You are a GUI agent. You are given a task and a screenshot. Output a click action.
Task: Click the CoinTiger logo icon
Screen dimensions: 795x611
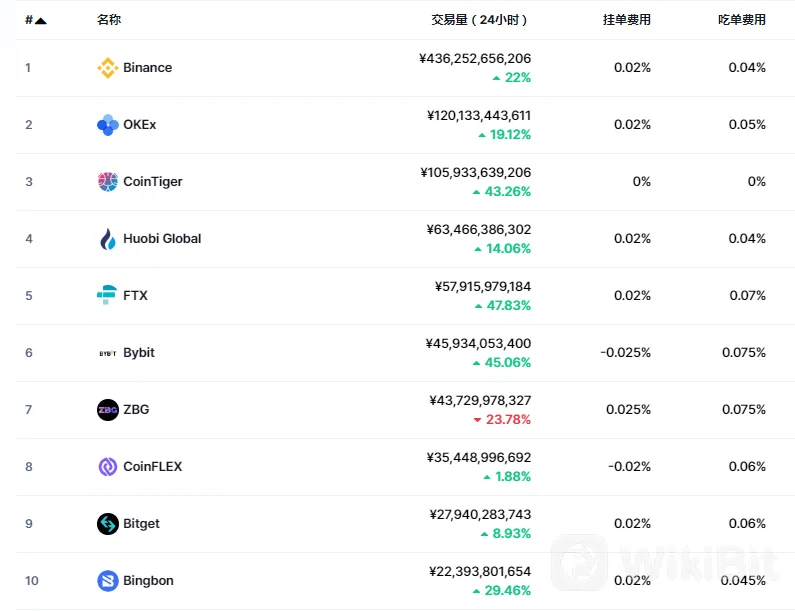click(x=107, y=182)
